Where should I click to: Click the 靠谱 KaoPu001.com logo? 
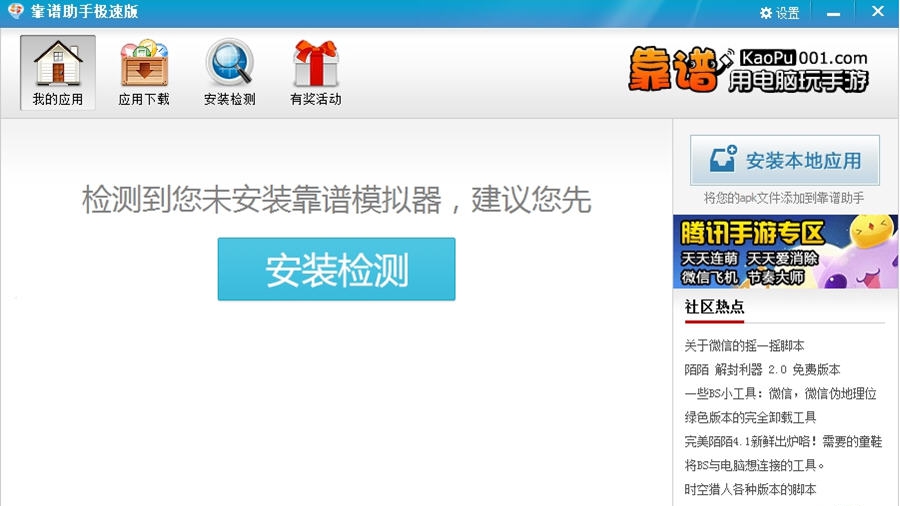point(748,69)
